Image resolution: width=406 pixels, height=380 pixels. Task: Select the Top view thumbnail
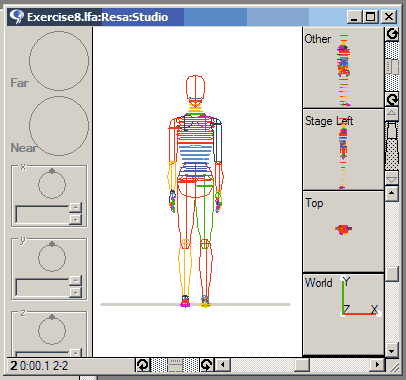[x=343, y=232]
